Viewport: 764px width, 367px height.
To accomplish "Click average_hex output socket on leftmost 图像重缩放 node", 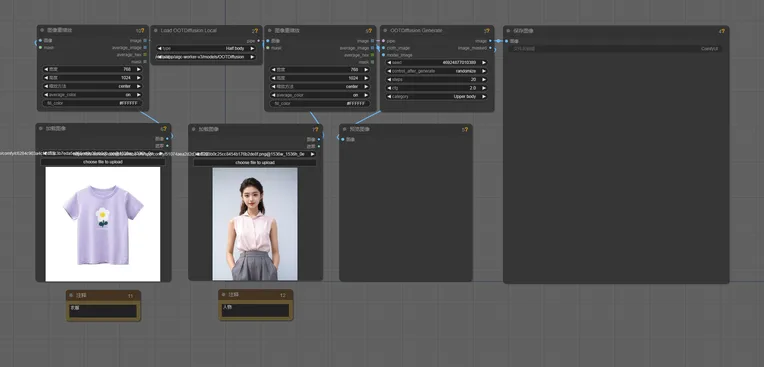I will [x=145, y=55].
